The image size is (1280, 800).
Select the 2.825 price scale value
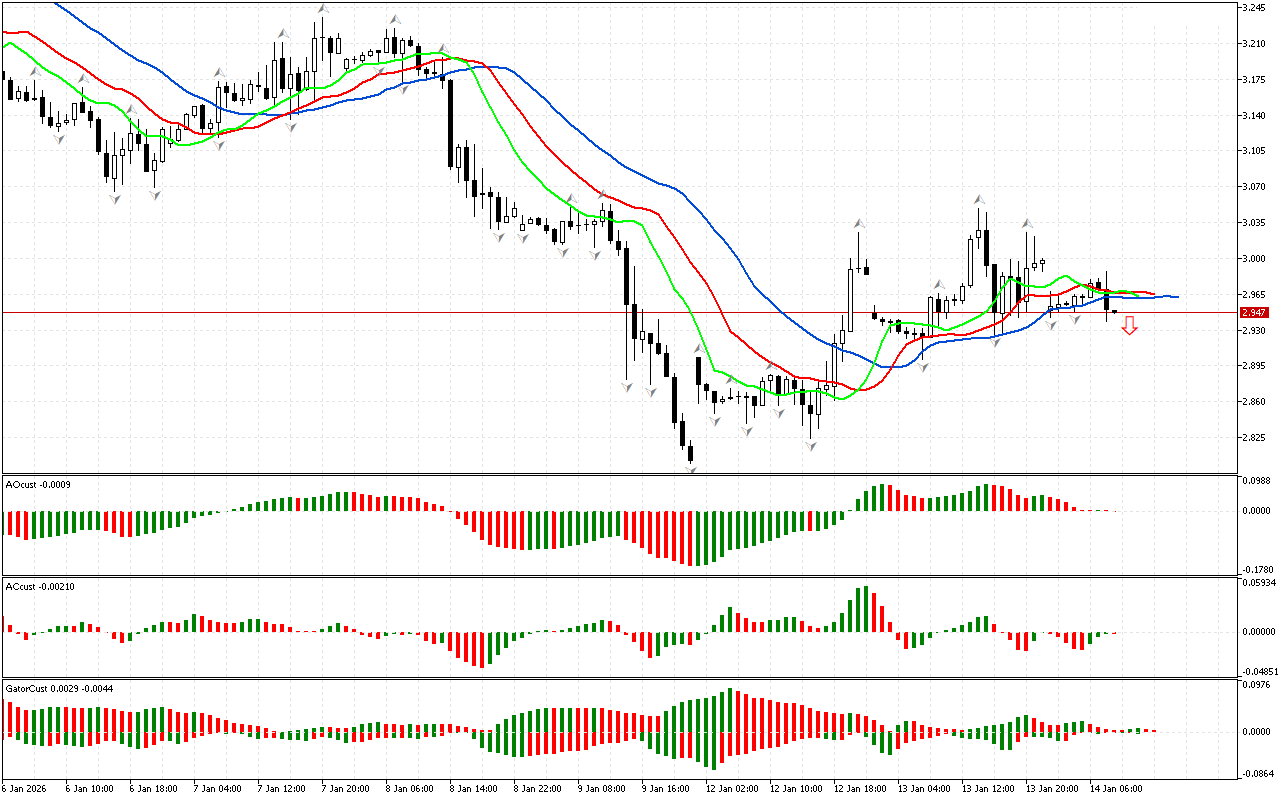(1253, 437)
